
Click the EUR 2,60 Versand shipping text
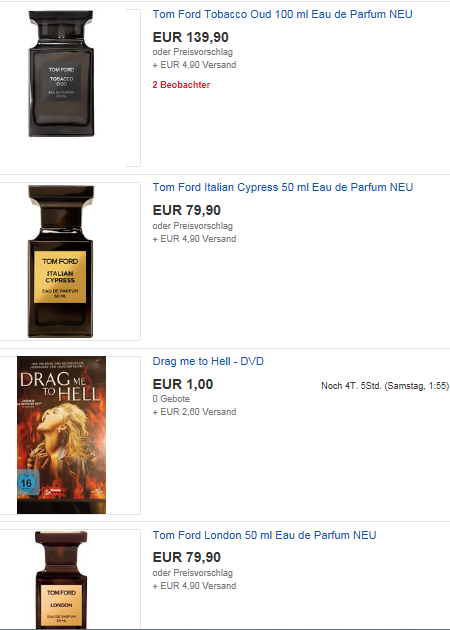click(x=194, y=412)
